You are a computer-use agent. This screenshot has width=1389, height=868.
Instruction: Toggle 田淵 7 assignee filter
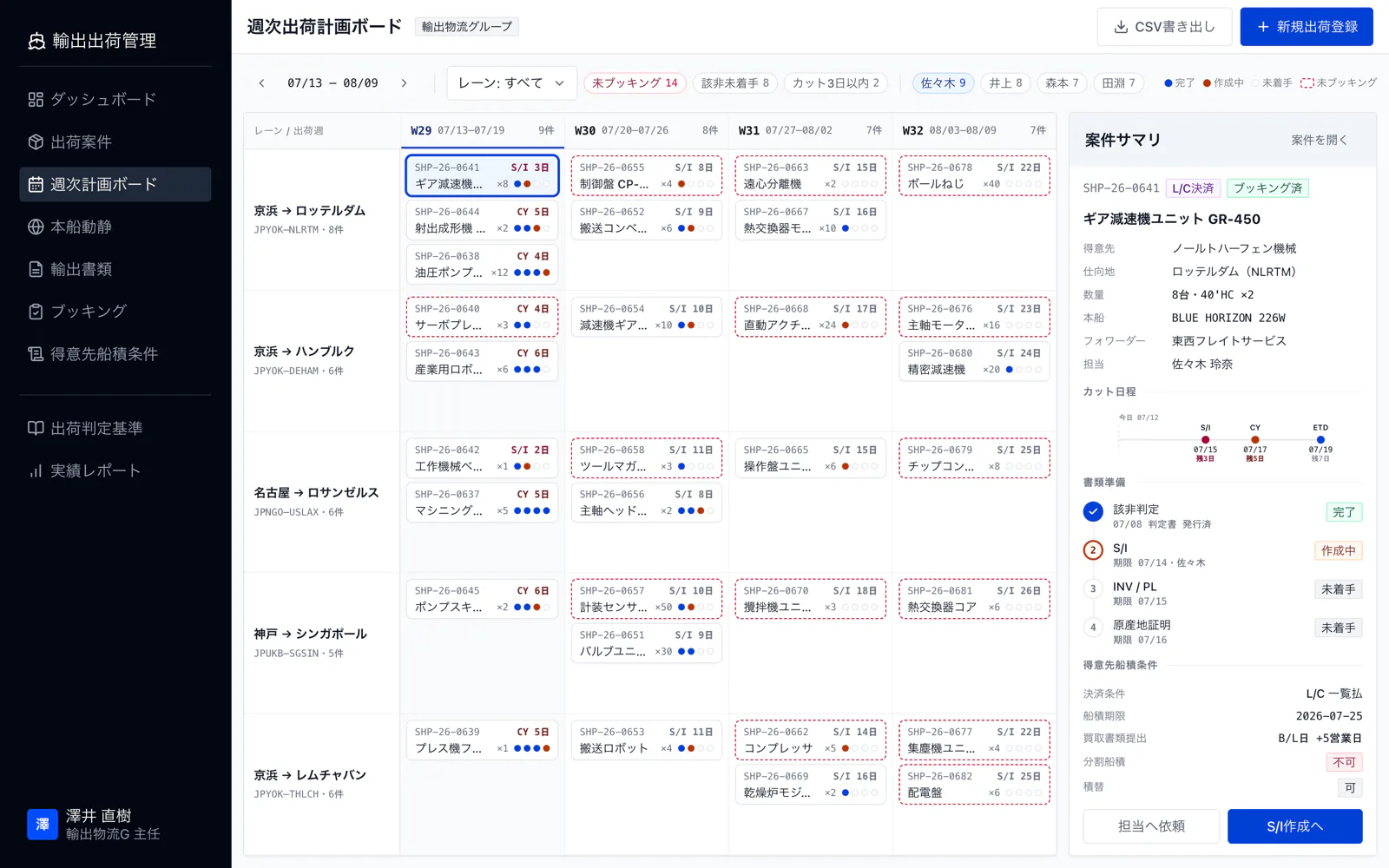(1118, 83)
